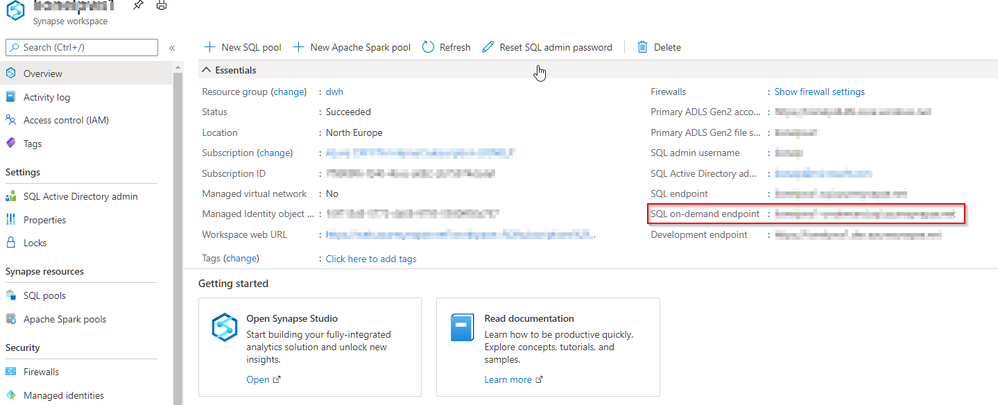Viewport: 998px width, 405px height.
Task: Open Firewalls under Security
Action: point(41,372)
